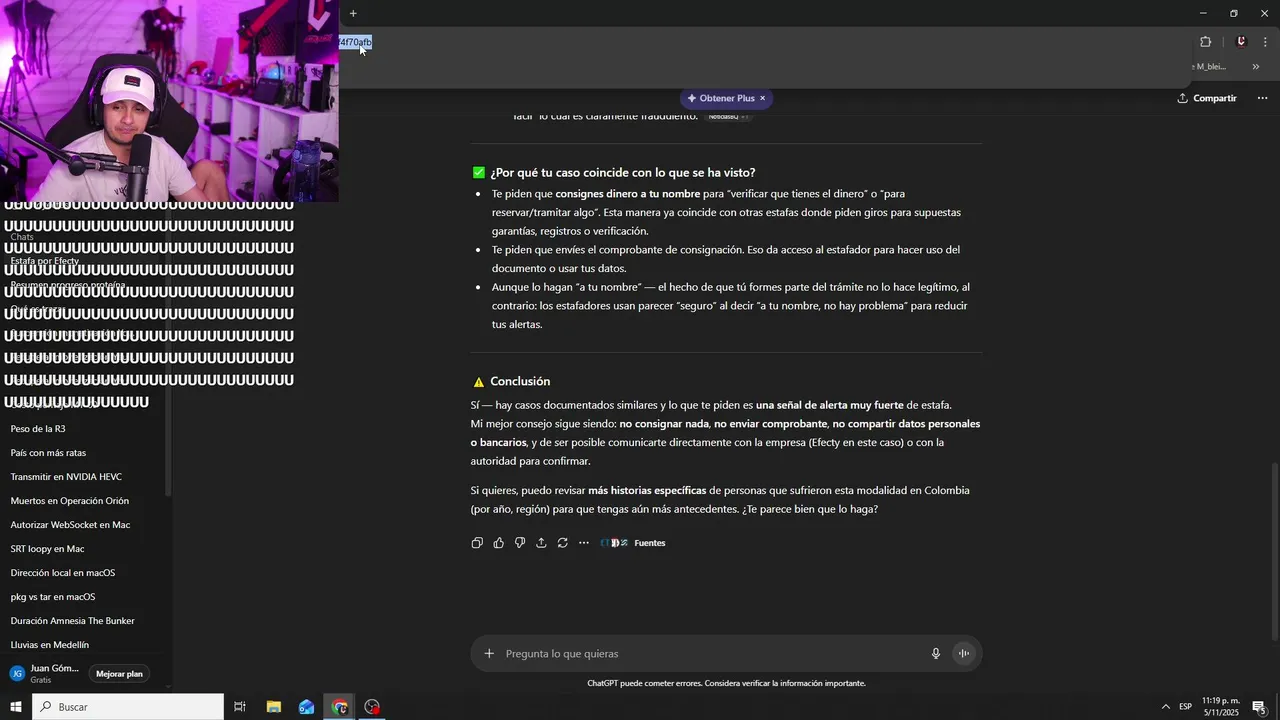Image resolution: width=1280 pixels, height=720 pixels.
Task: Click the Conclusión heading
Action: coord(520,381)
